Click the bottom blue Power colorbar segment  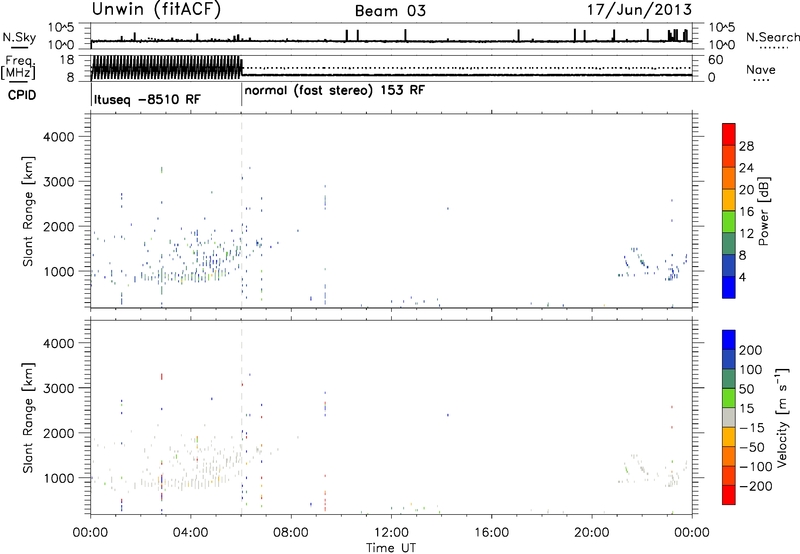pos(729,287)
